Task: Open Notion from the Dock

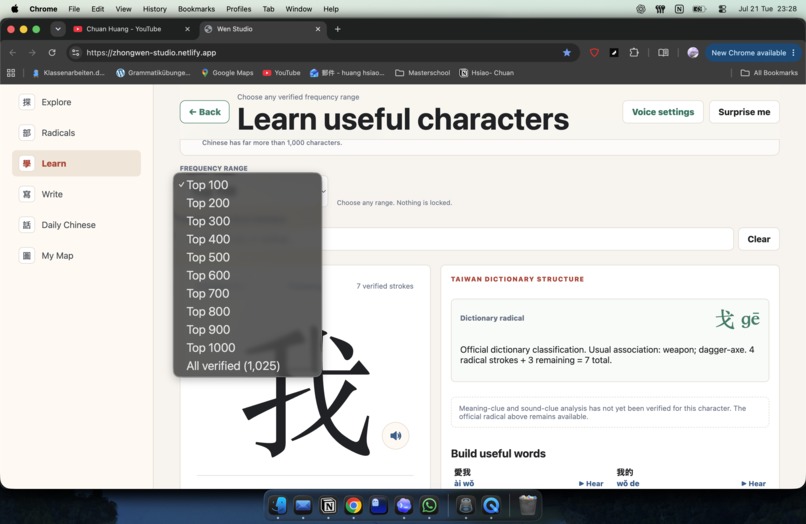Action: coord(328,505)
